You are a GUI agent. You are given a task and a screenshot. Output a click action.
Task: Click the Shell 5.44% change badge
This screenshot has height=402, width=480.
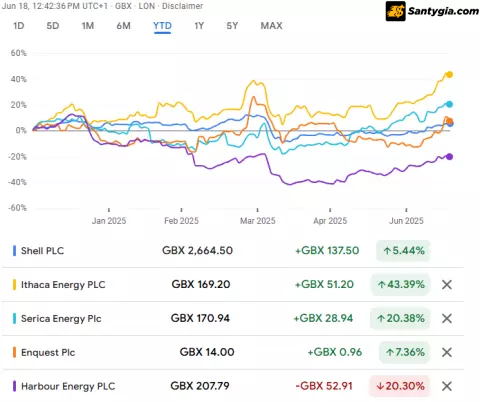click(x=403, y=251)
